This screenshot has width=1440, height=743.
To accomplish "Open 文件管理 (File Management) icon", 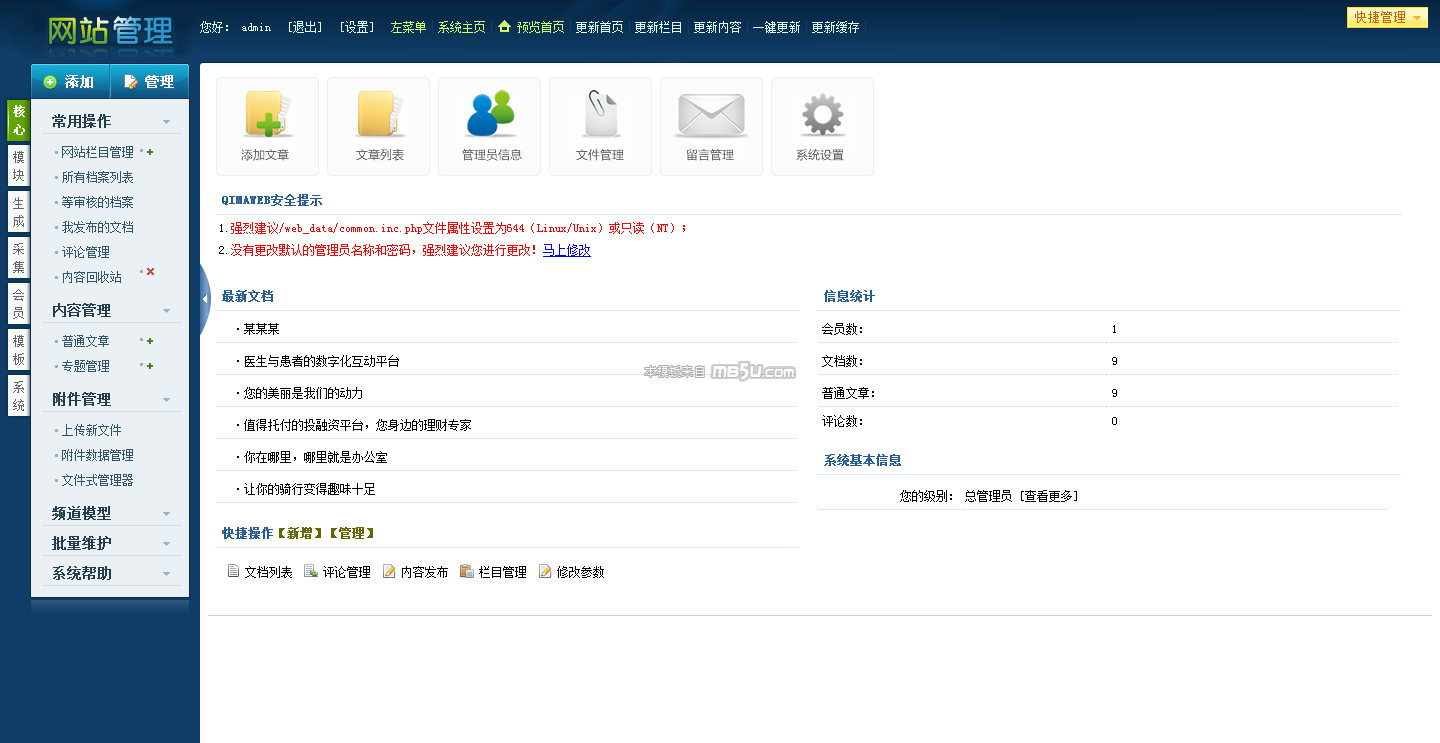I will [600, 126].
